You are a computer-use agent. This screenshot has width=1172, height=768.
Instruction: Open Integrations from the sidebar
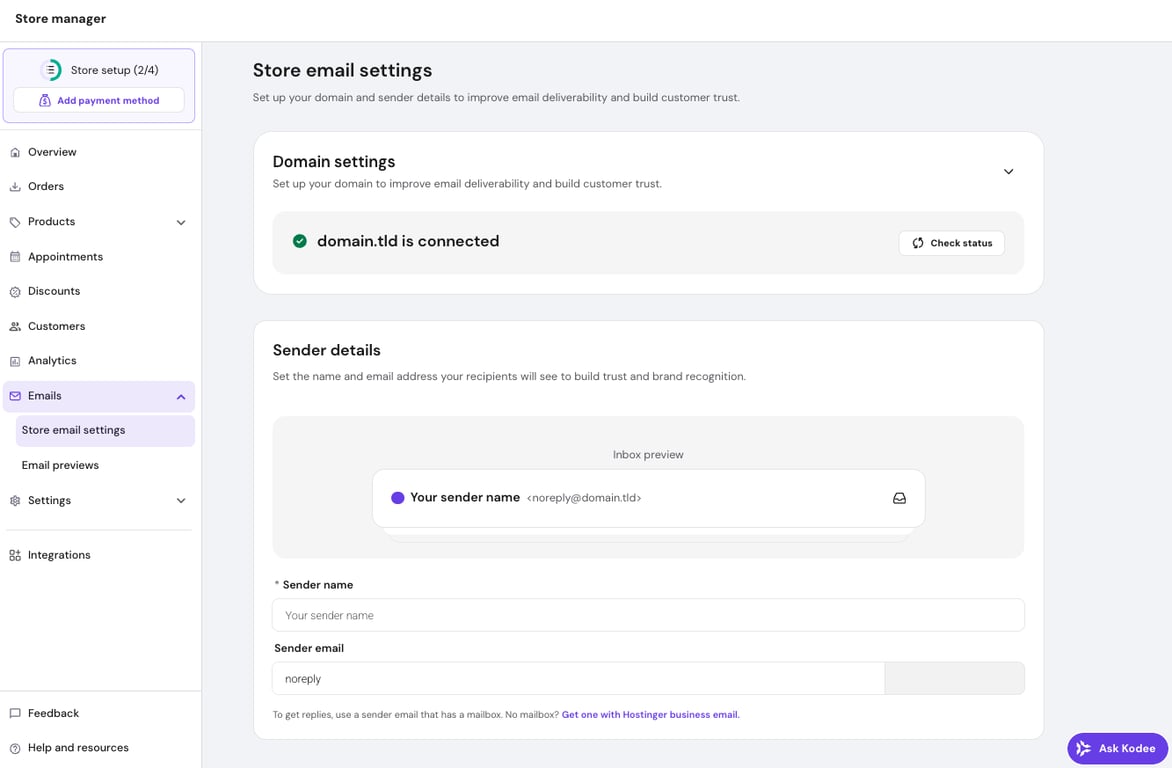[99, 556]
